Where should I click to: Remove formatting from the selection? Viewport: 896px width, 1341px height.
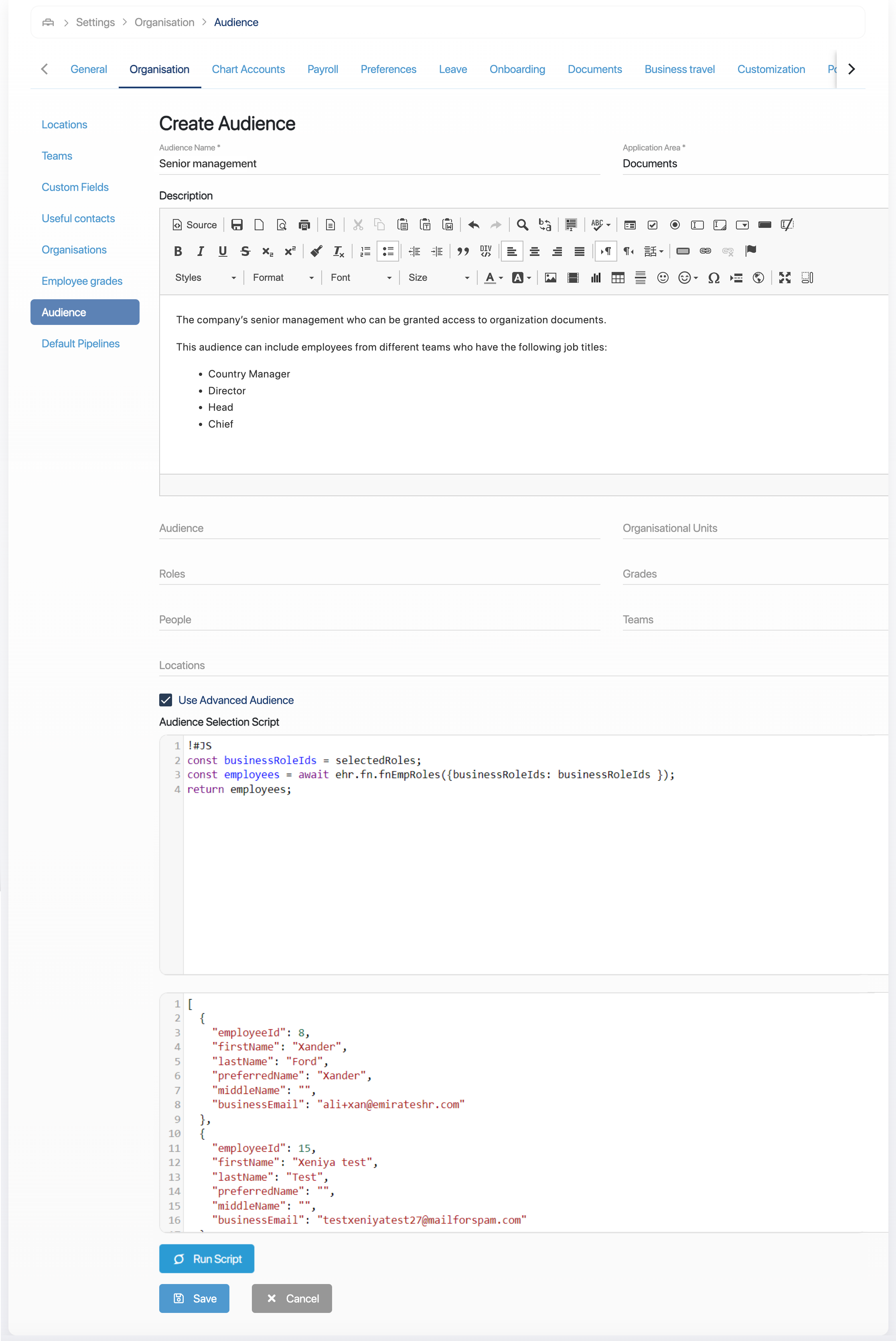click(x=338, y=251)
